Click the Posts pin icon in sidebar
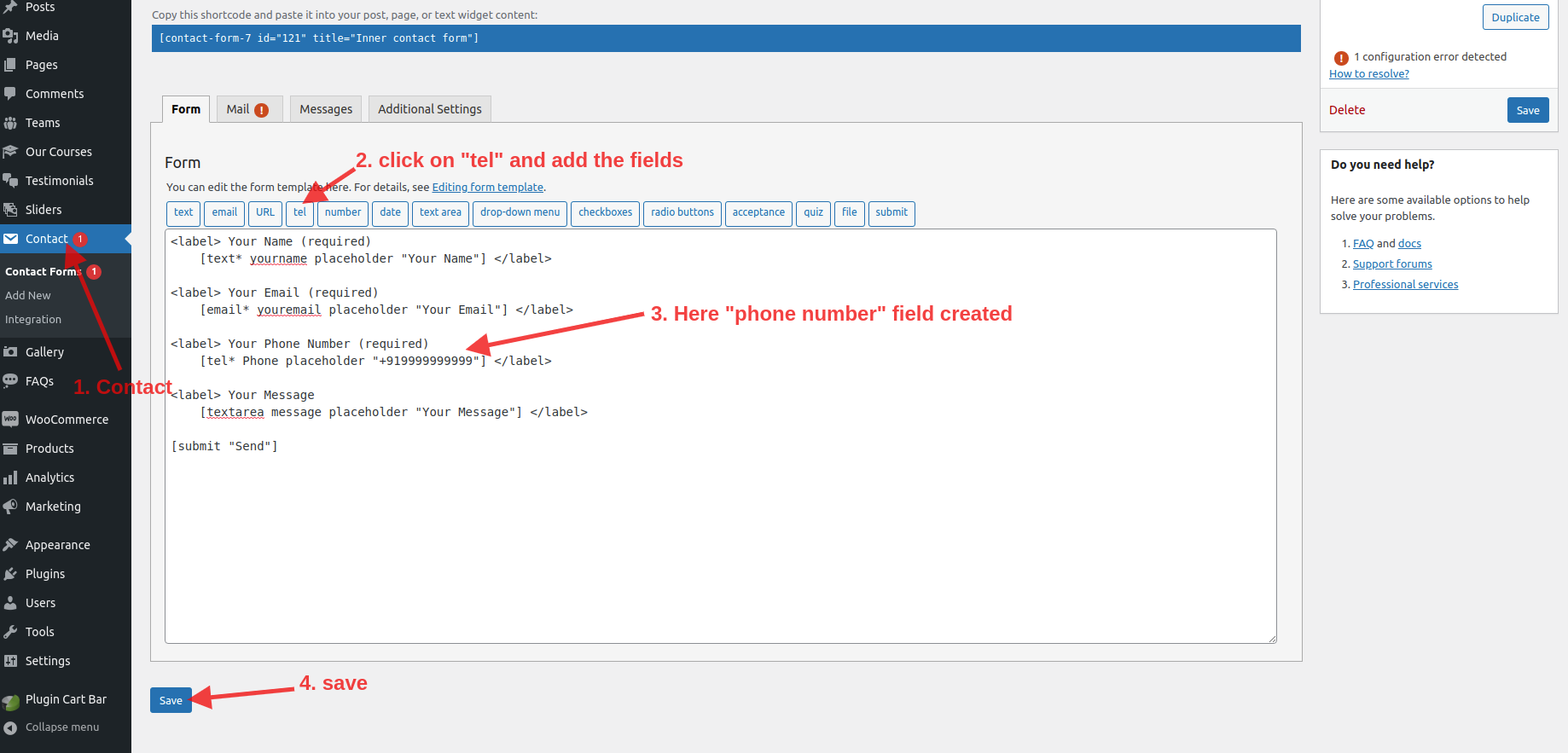The image size is (1568, 753). coord(10,7)
